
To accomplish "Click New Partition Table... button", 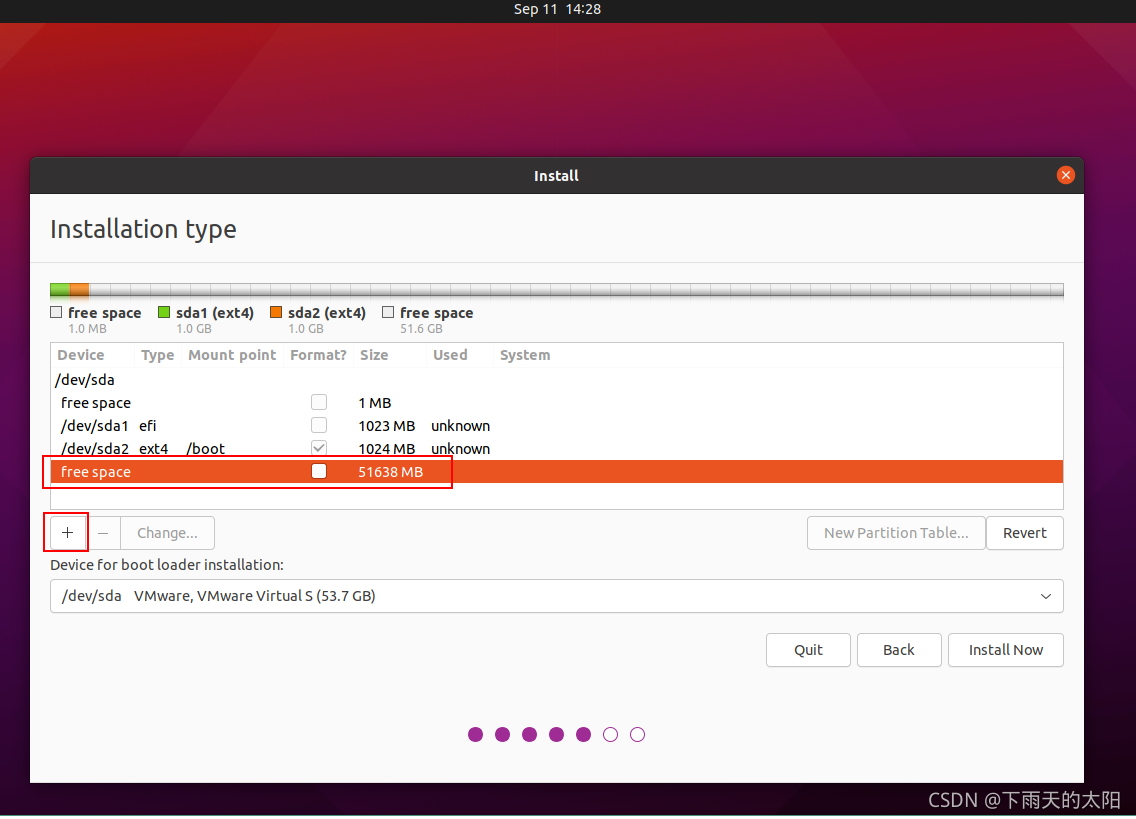I will 895,533.
